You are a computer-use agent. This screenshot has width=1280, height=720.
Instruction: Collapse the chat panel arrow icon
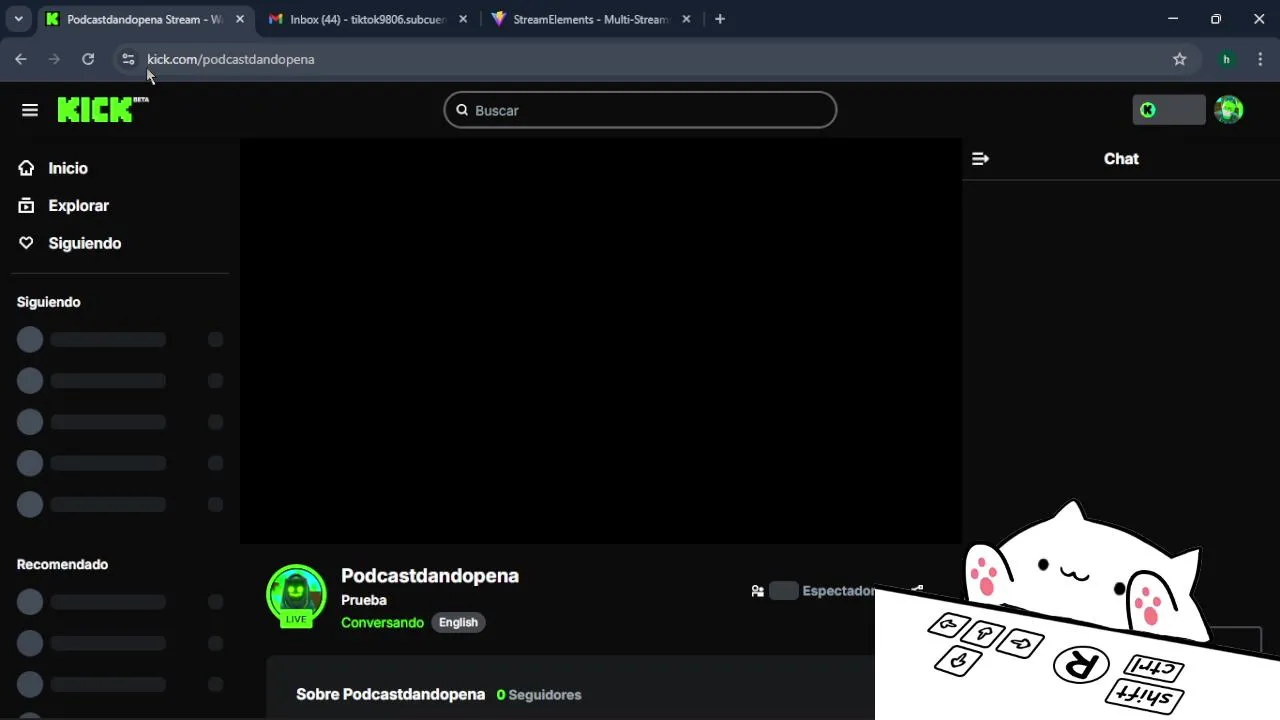[x=980, y=158]
